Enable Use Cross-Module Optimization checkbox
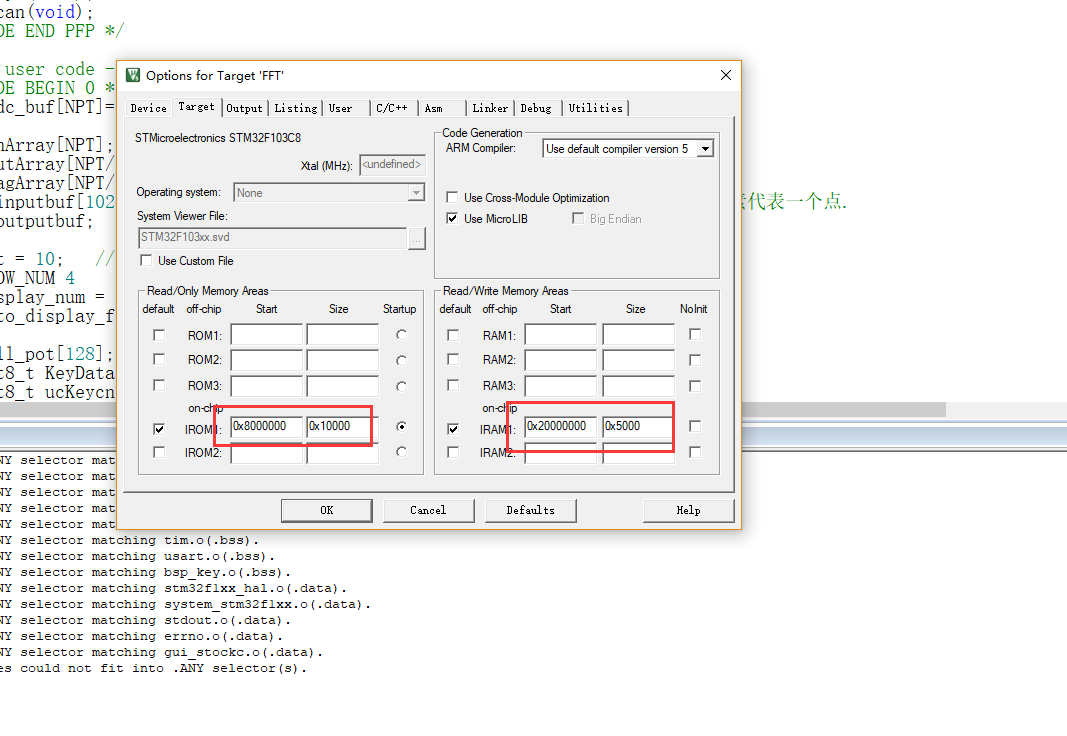Viewport: 1067px width, 736px height. [453, 198]
